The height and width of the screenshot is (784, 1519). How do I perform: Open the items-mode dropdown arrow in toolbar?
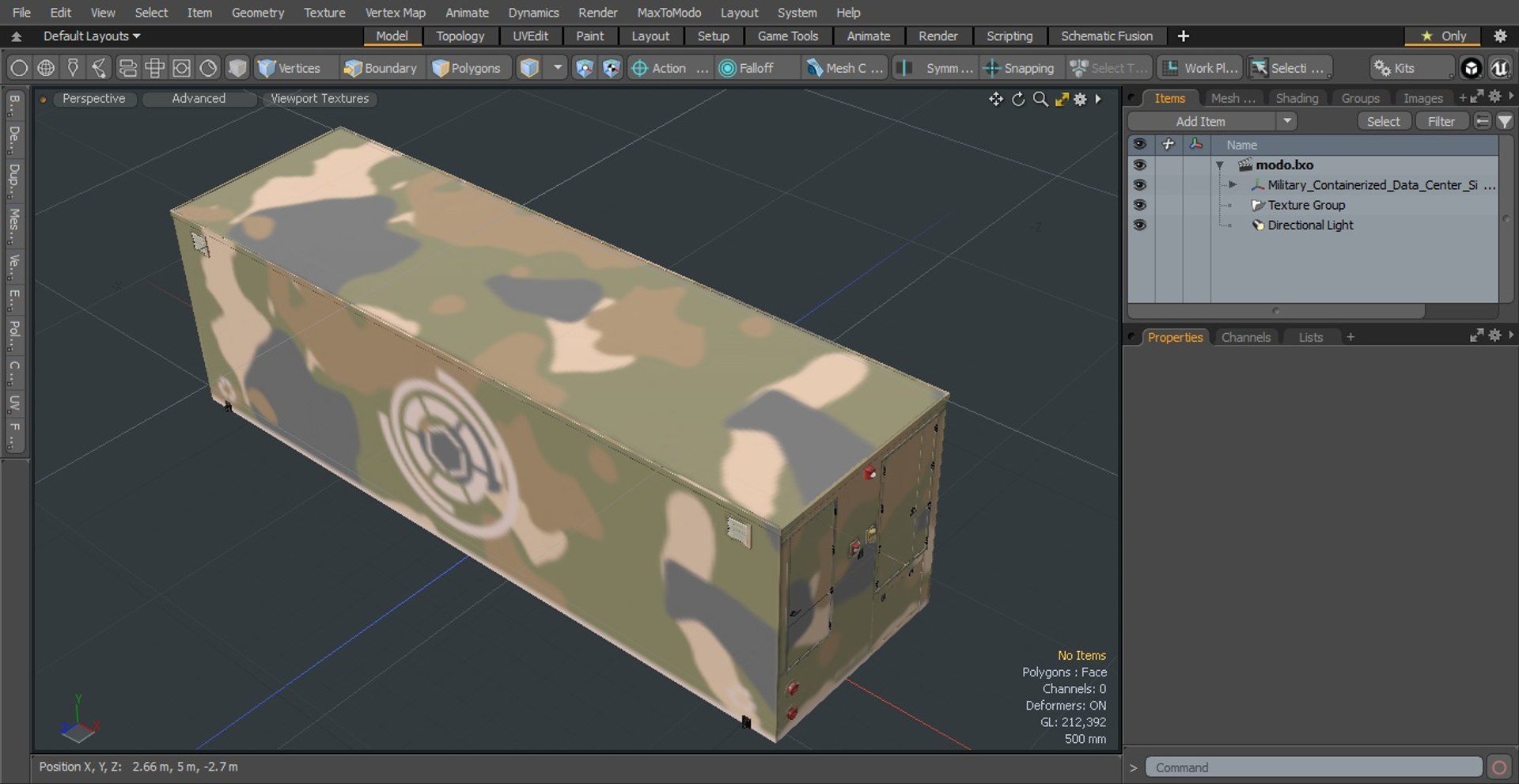tap(558, 68)
